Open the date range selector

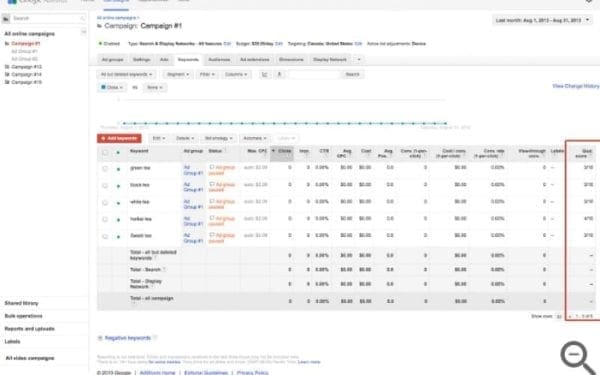[542, 20]
